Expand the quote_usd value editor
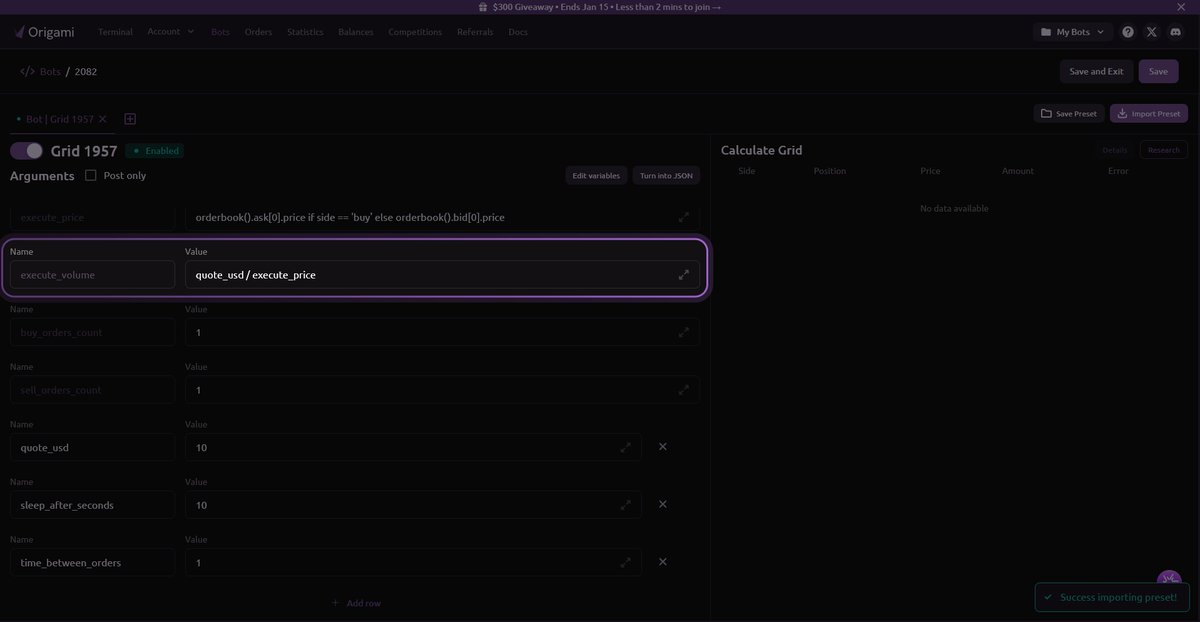Screen dimensions: 1200x622 [626, 447]
